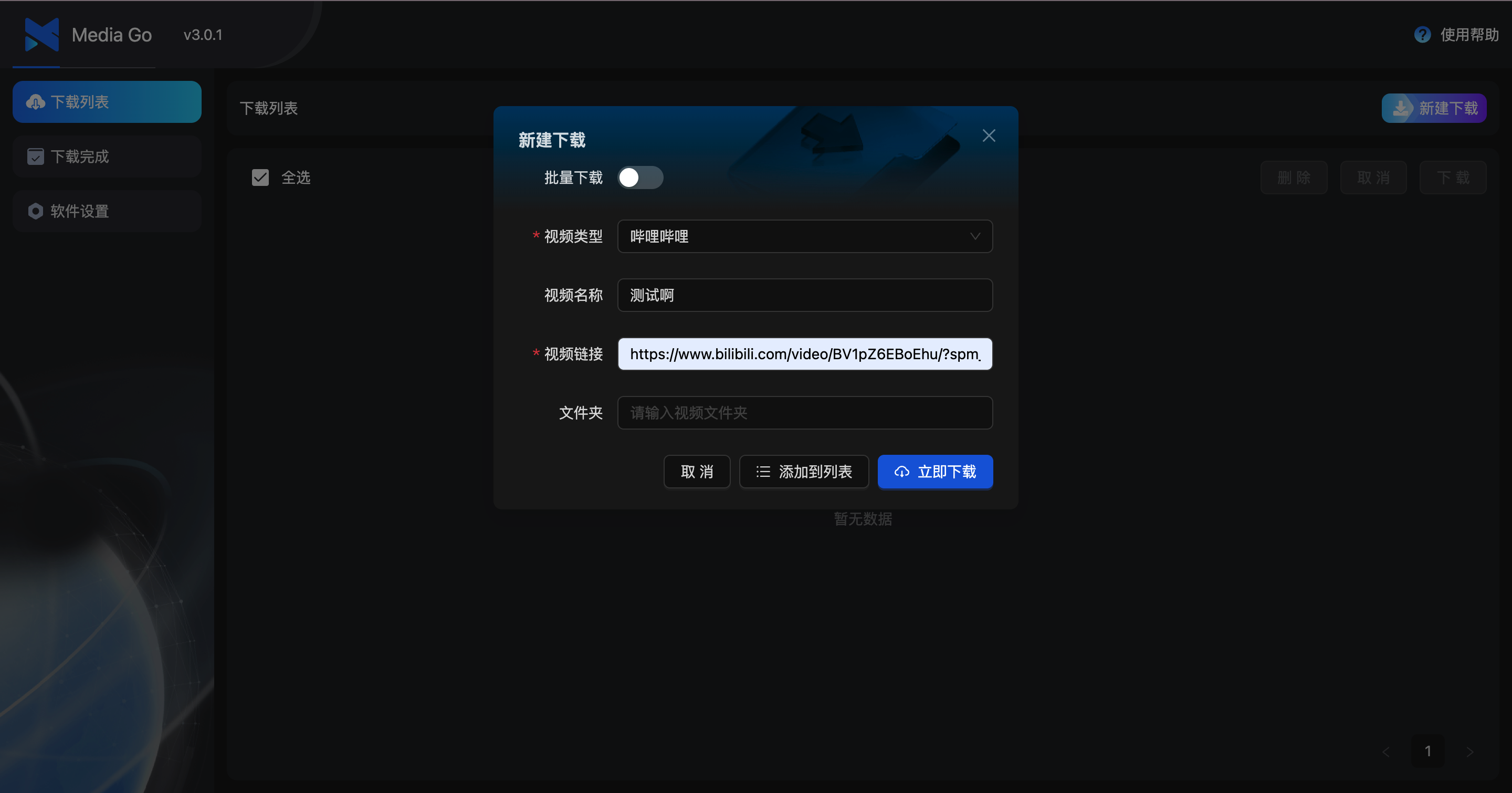
Task: Click the checkmark icon beside 下载完成
Action: (35, 156)
